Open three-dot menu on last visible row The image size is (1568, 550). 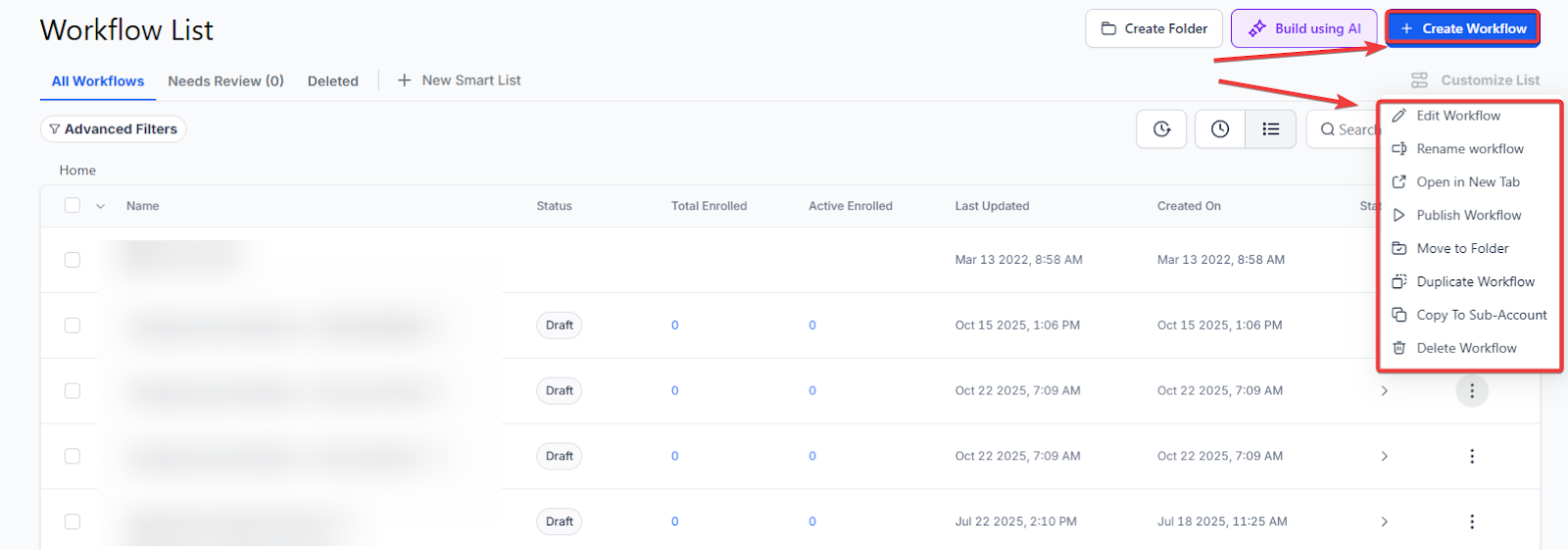(x=1471, y=522)
